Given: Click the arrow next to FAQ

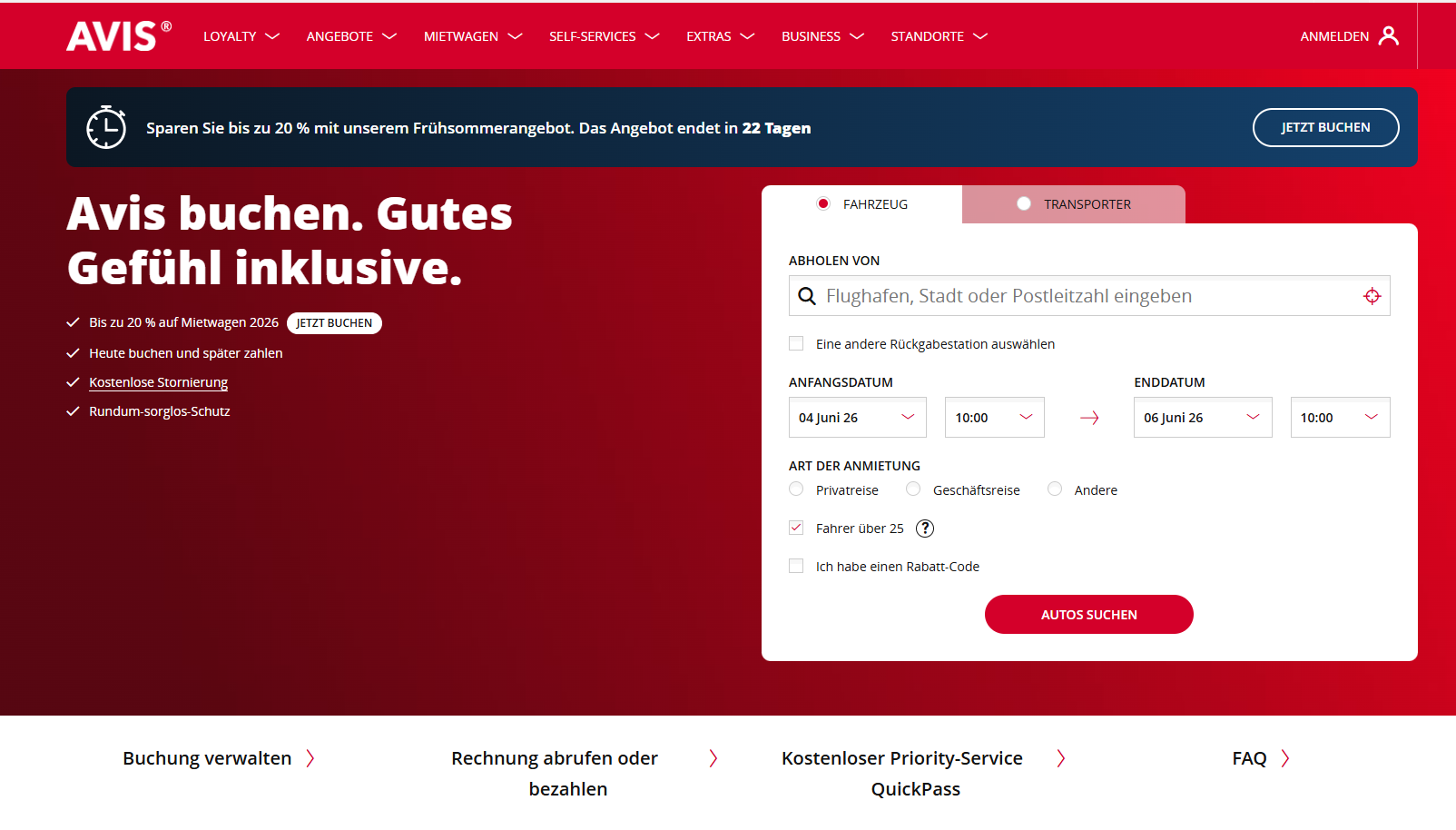Looking at the screenshot, I should tap(1285, 758).
